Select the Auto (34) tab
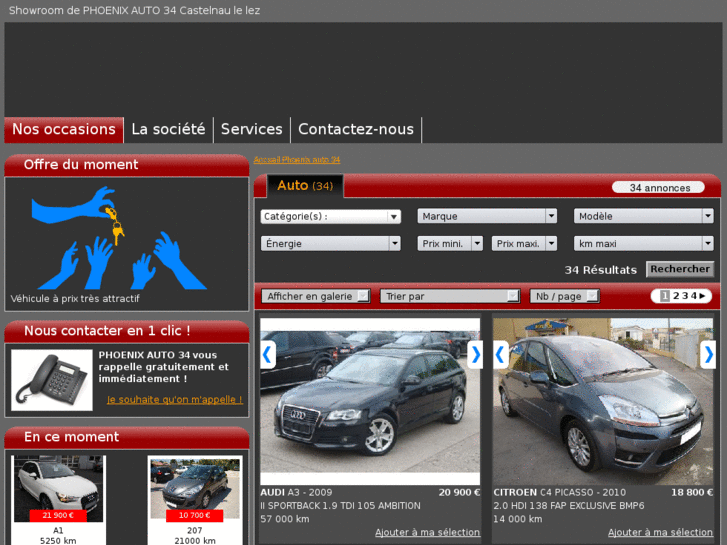Image resolution: width=727 pixels, height=545 pixels. tap(304, 186)
